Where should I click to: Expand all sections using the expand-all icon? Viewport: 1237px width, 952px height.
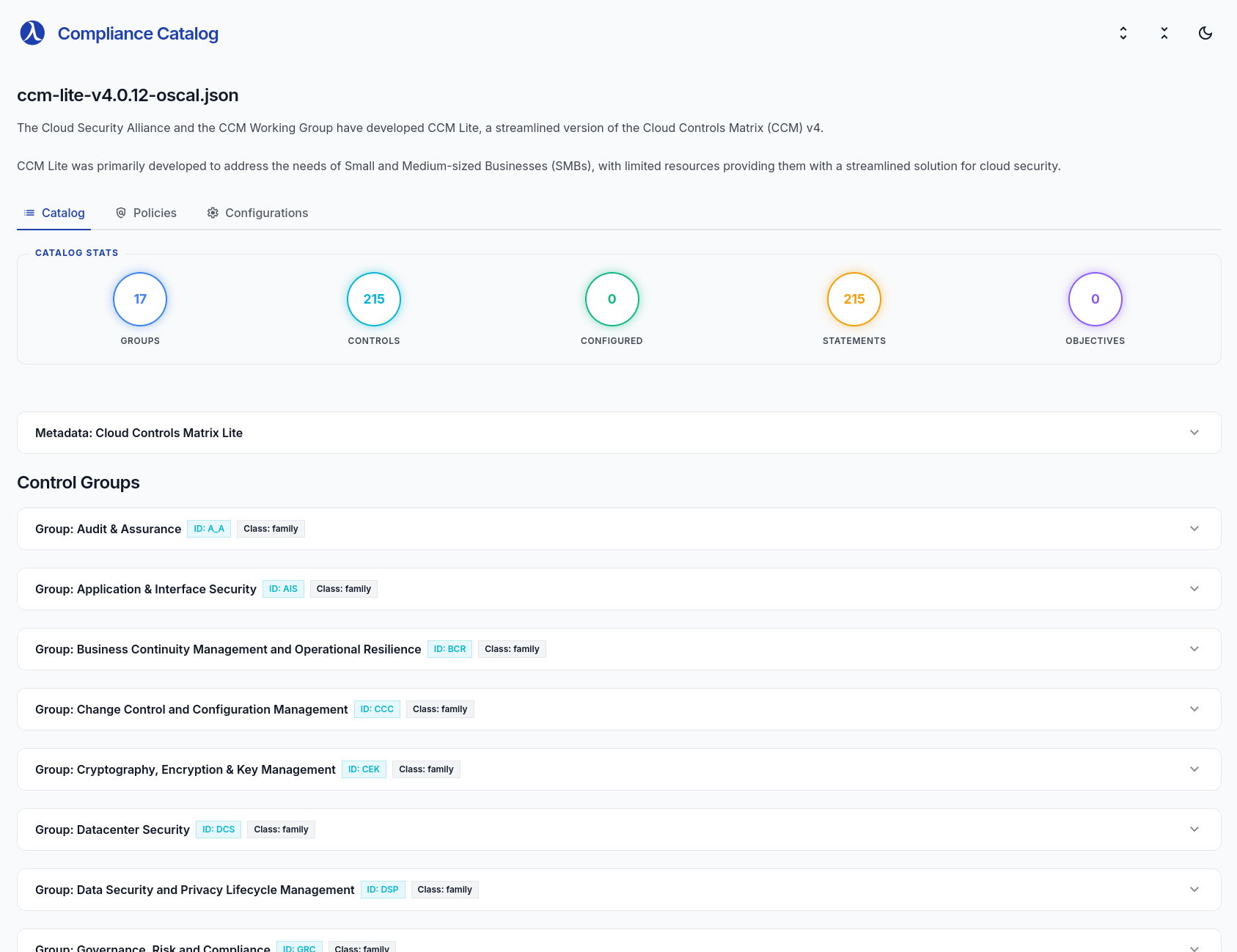[1123, 33]
